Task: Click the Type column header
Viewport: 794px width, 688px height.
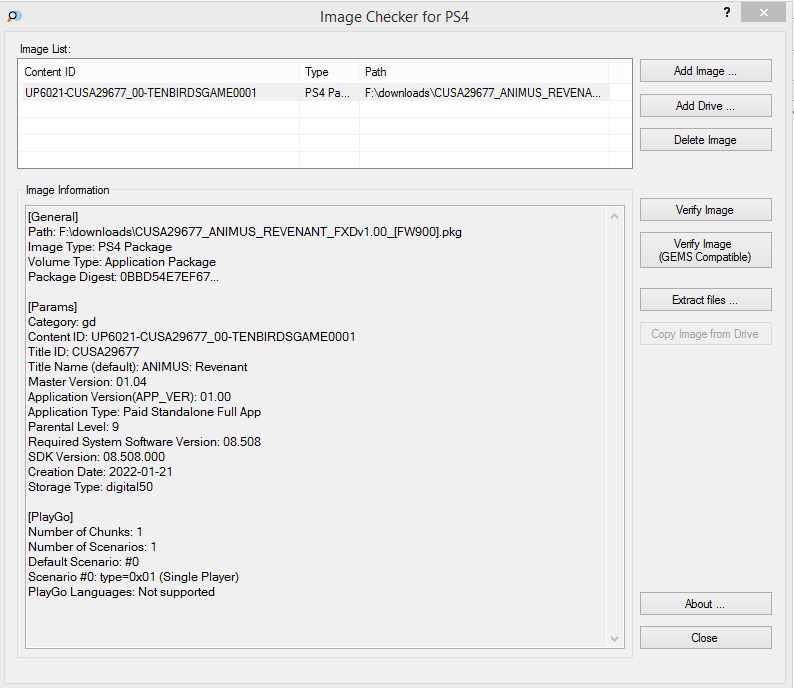Action: point(329,72)
